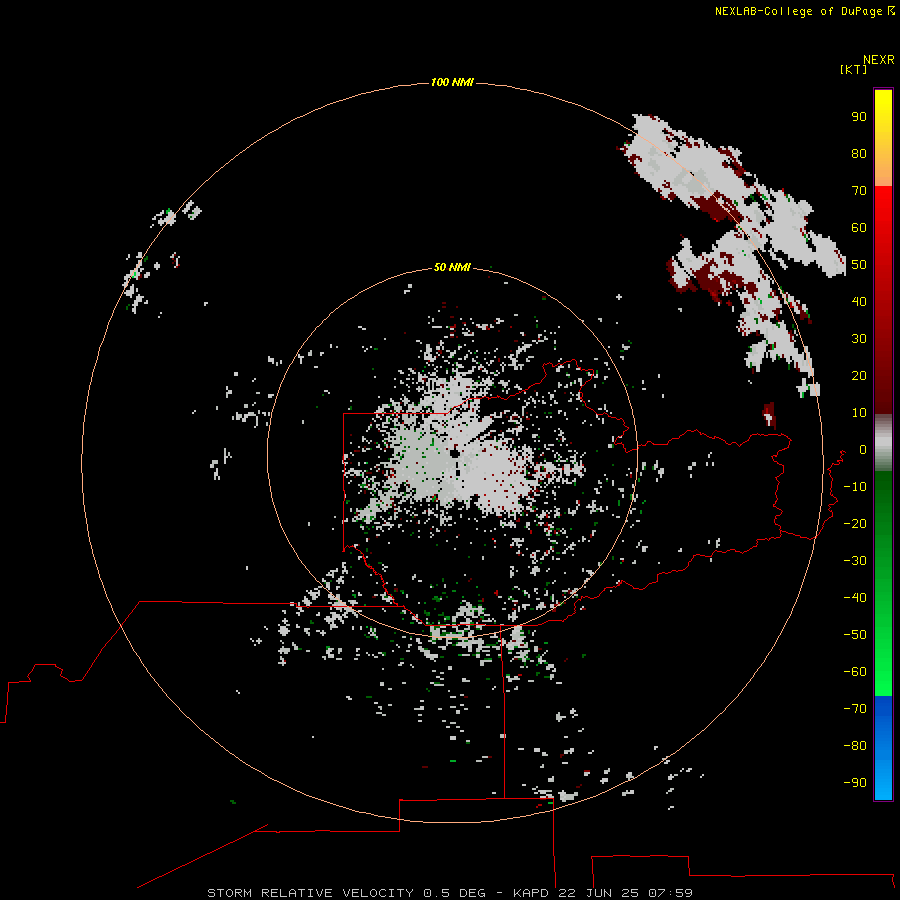Viewport: 900px width, 900px height.
Task: Click the -30 value on velocity scale
Action: tap(855, 561)
